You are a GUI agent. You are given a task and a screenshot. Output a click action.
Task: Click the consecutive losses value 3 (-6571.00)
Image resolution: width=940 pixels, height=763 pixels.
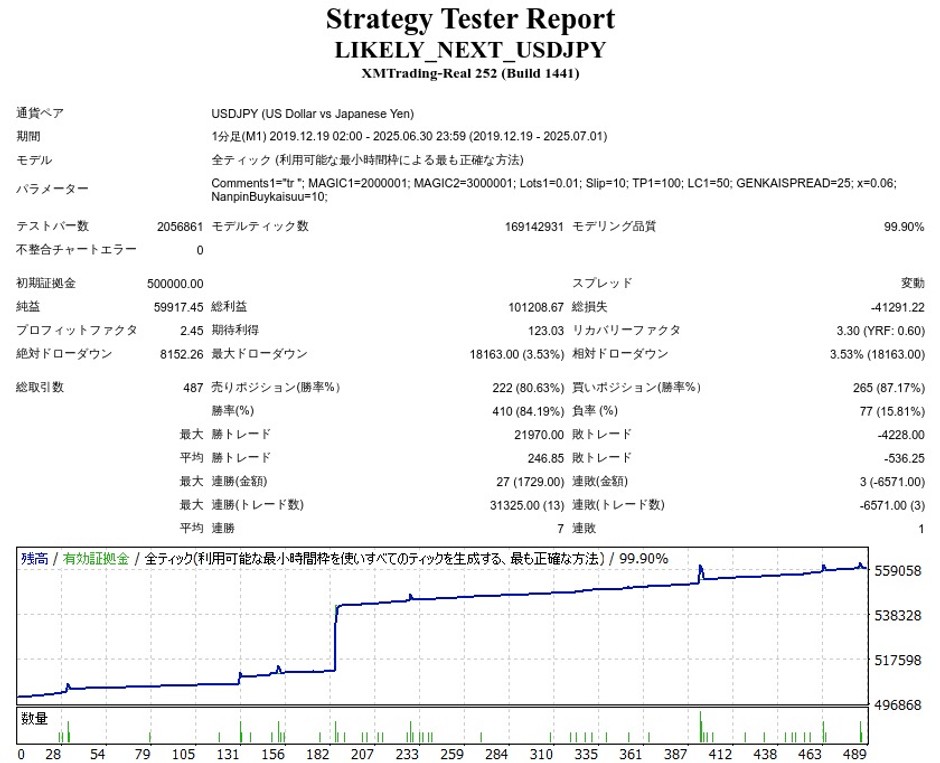pyautogui.click(x=892, y=482)
